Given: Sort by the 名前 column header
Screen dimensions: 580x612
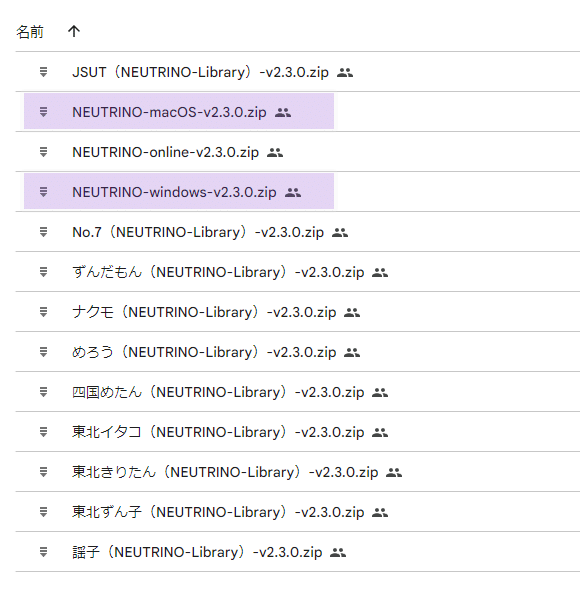Looking at the screenshot, I should [x=30, y=32].
